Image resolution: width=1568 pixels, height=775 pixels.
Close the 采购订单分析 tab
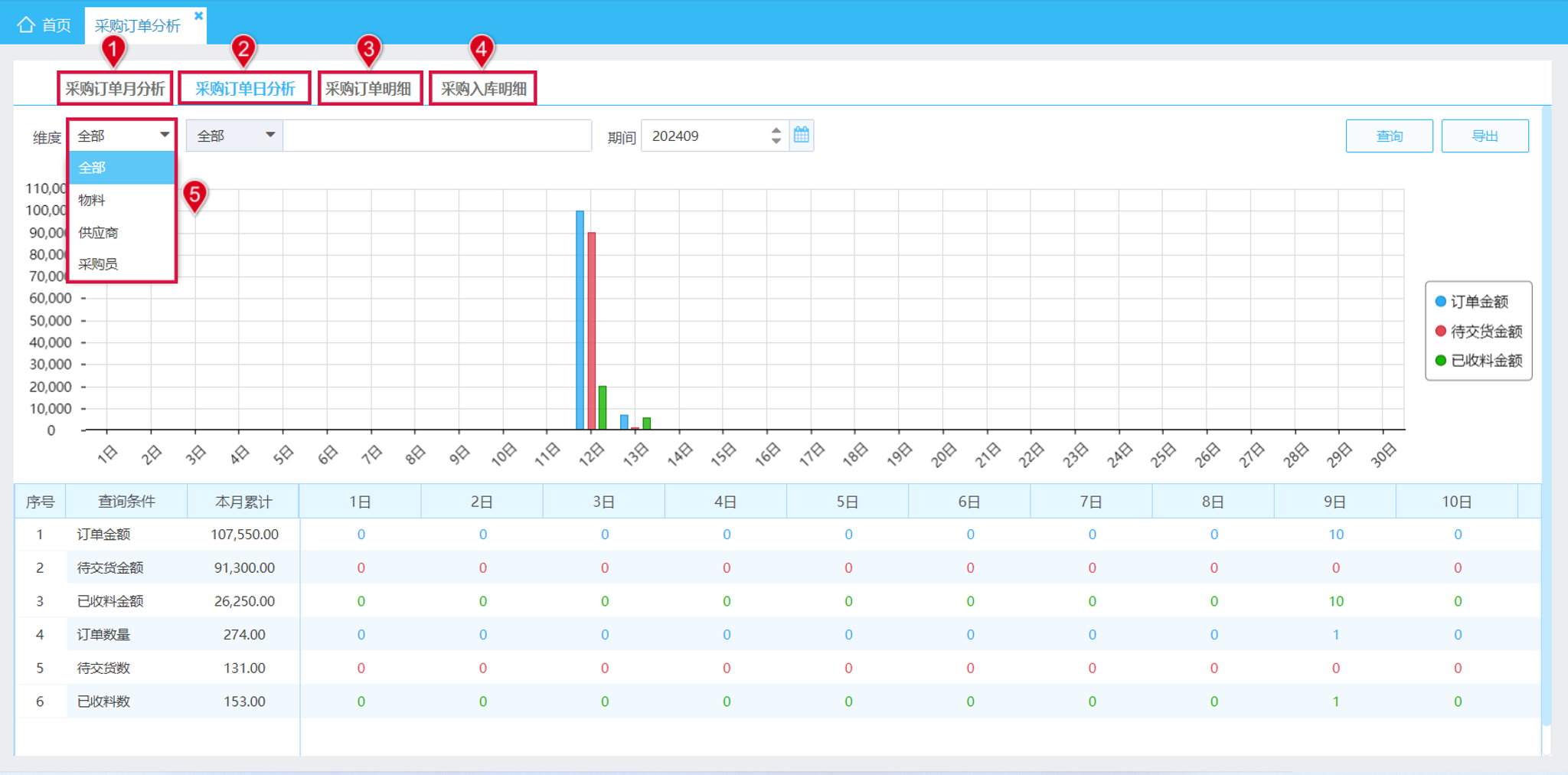tap(198, 15)
